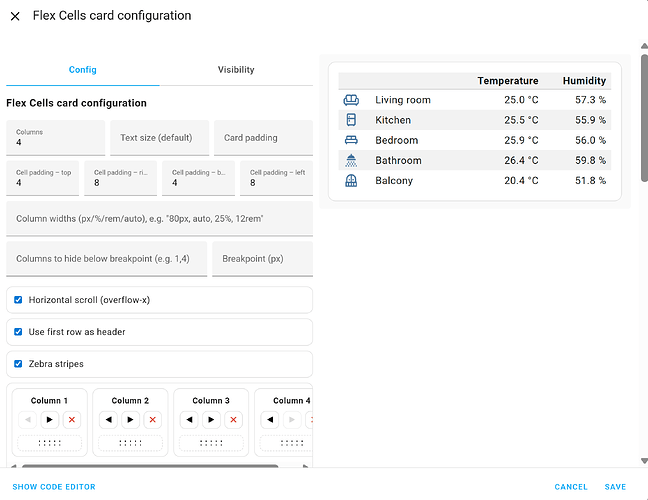
Task: Turn off Zebra stripes
Action: pyautogui.click(x=18, y=363)
